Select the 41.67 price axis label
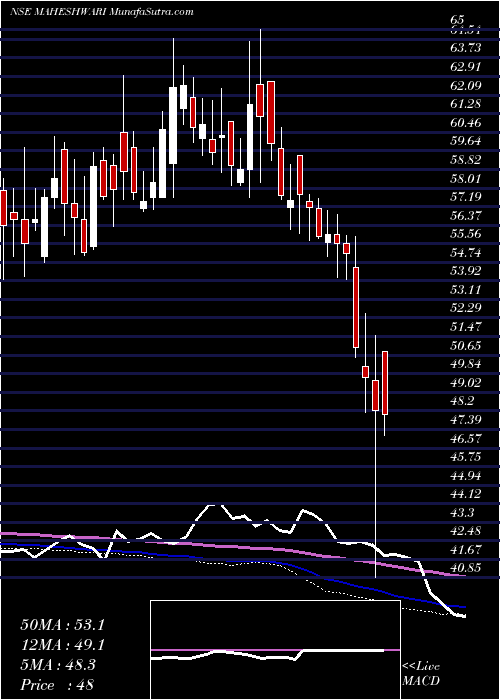 point(466,550)
